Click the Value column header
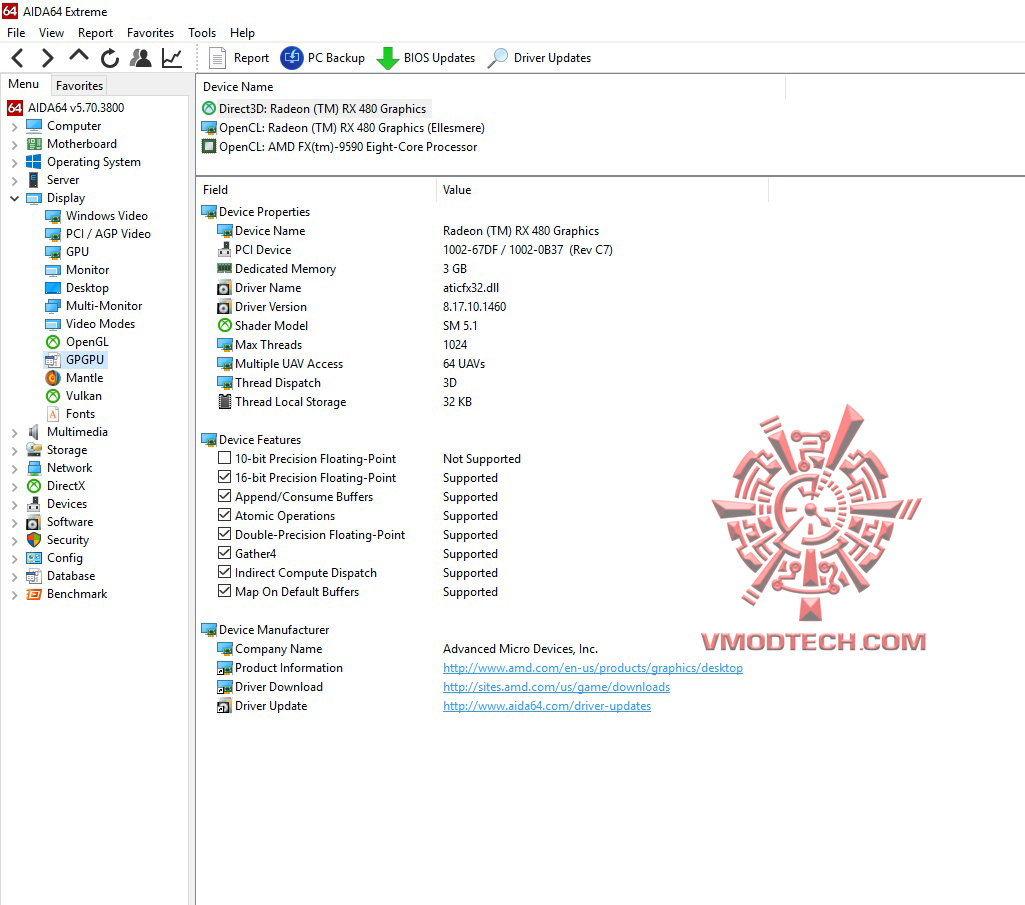Image resolution: width=1025 pixels, height=905 pixels. click(602, 190)
